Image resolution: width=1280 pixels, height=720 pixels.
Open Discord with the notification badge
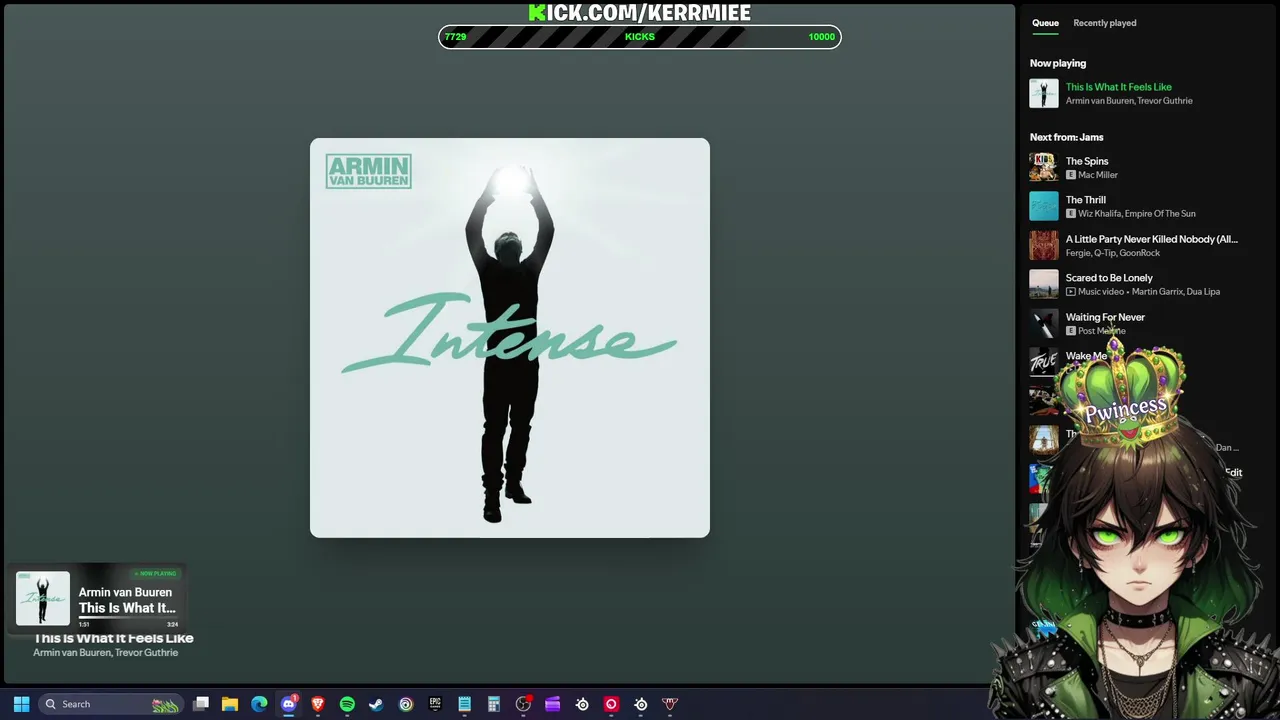pyautogui.click(x=289, y=704)
